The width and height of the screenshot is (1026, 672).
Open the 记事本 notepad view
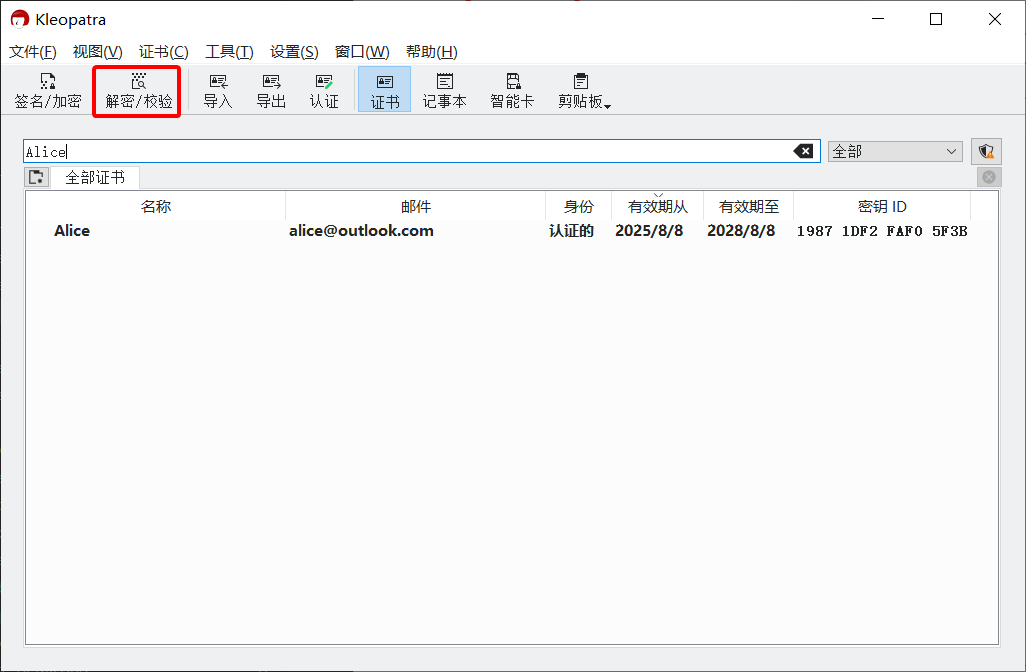[x=444, y=91]
